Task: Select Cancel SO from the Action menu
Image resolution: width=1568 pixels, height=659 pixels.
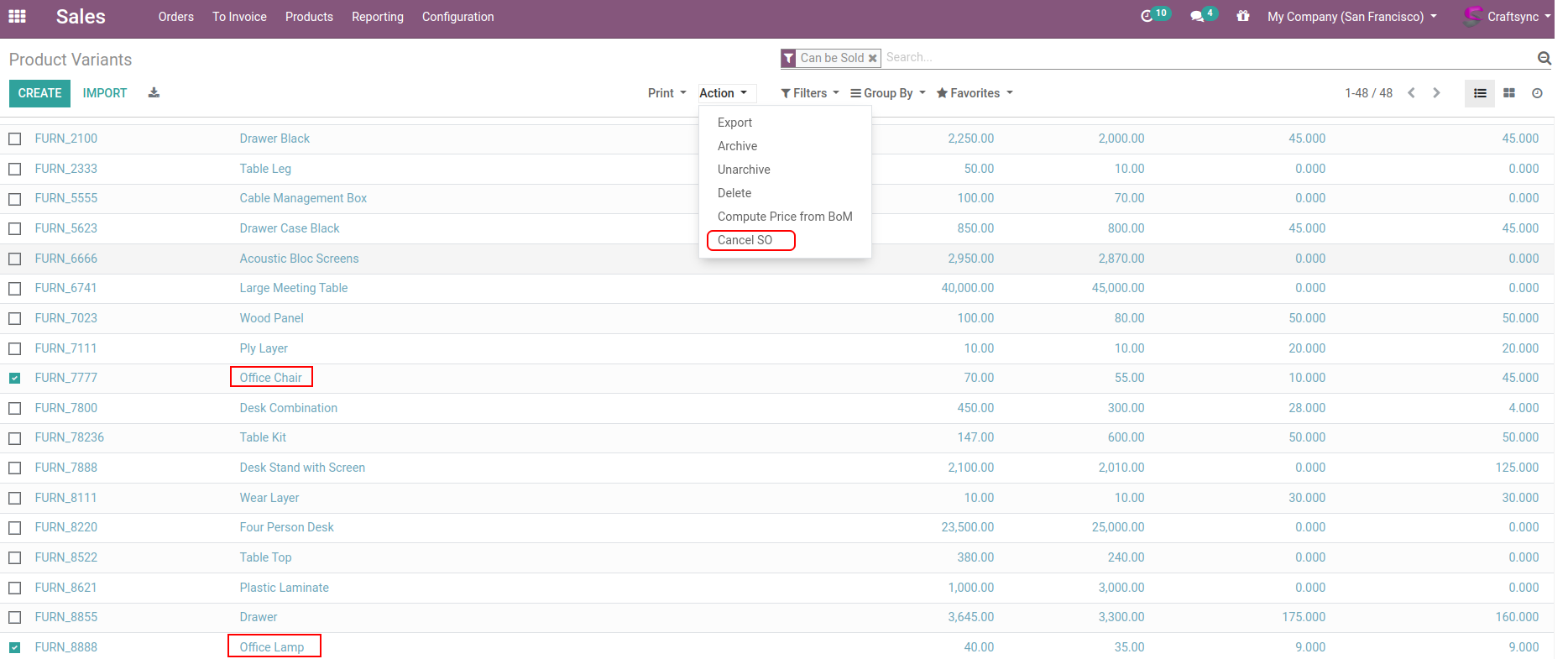Action: point(745,240)
